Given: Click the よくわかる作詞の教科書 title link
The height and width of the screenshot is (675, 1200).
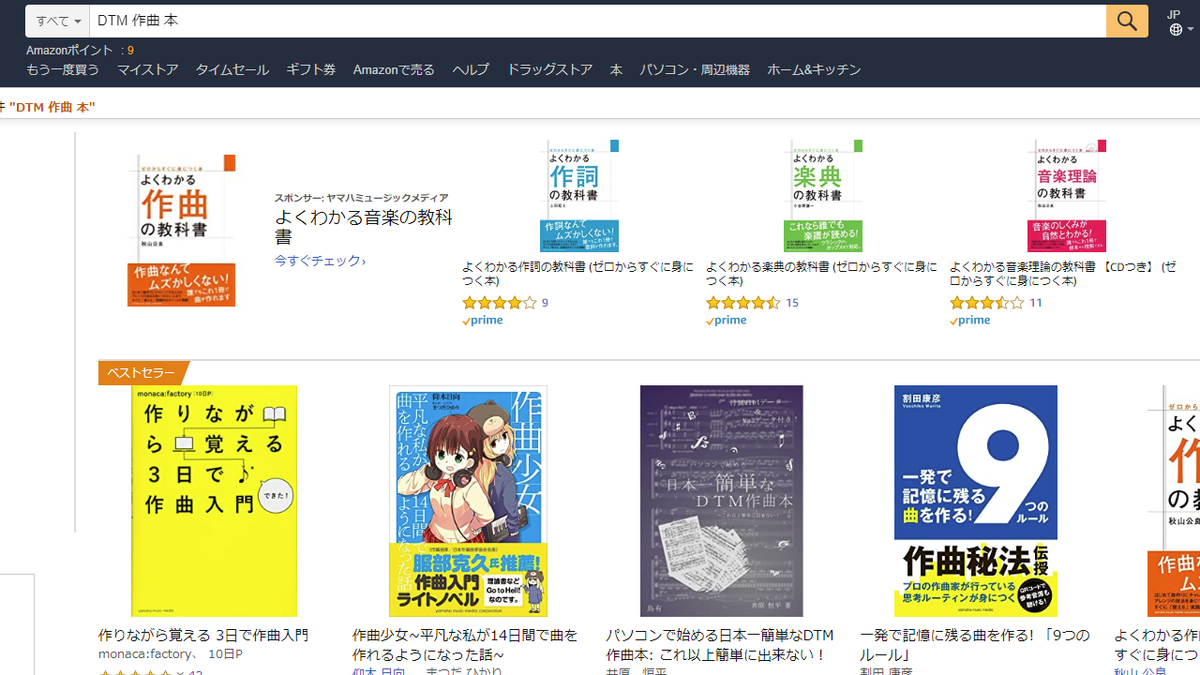Looking at the screenshot, I should click(578, 274).
